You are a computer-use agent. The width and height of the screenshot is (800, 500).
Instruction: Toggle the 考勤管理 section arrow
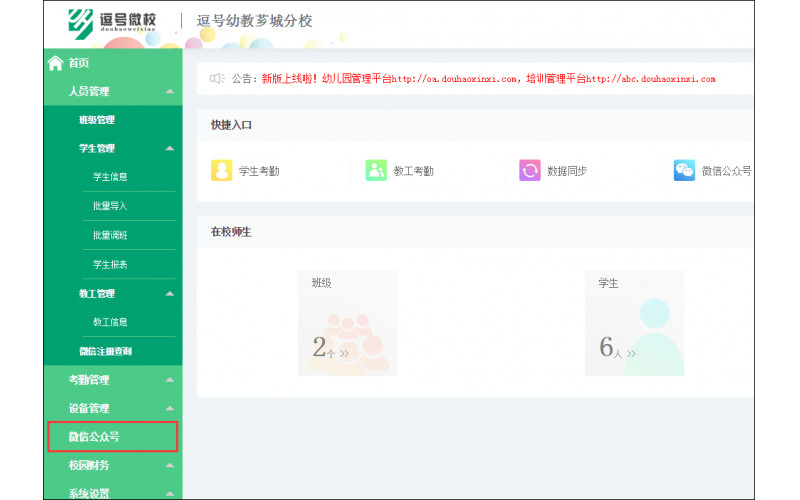[x=170, y=380]
